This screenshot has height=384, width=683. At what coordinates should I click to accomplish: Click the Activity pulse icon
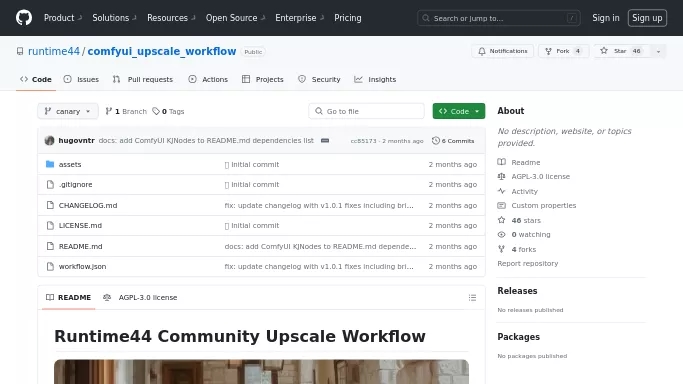[502, 191]
